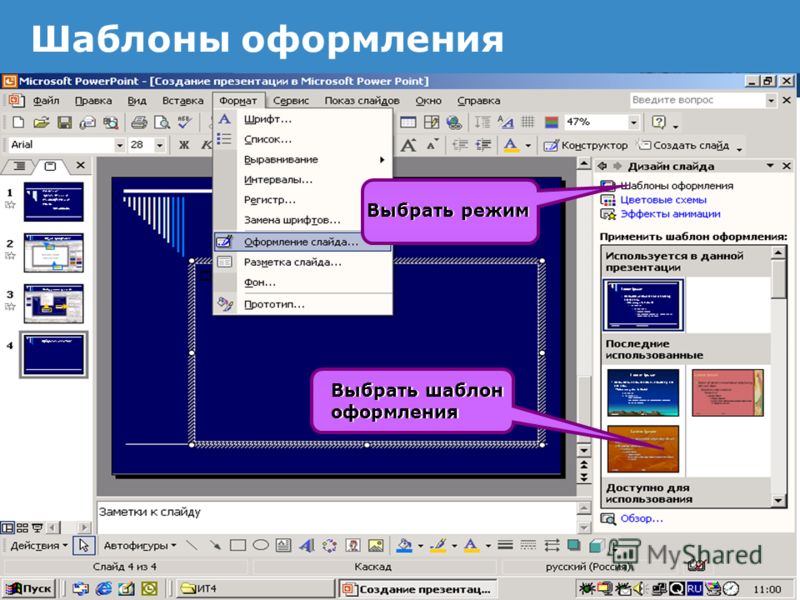
Task: Open a file with the Open folder icon
Action: [41, 122]
